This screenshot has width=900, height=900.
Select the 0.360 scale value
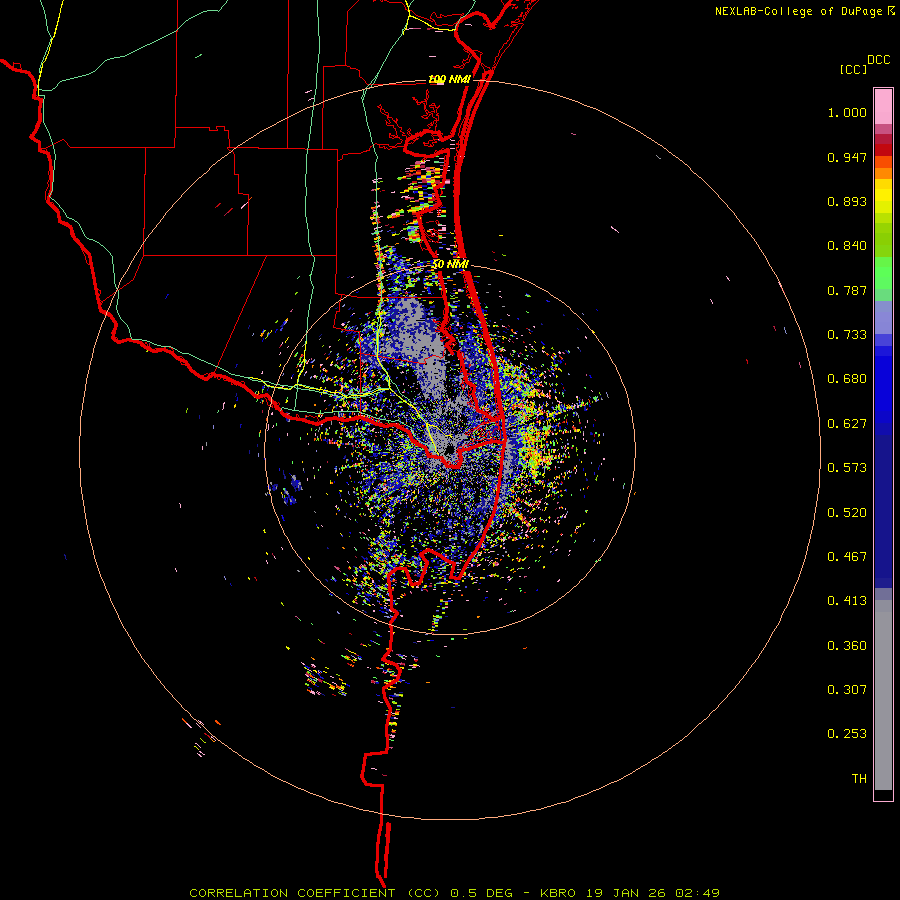(x=847, y=646)
